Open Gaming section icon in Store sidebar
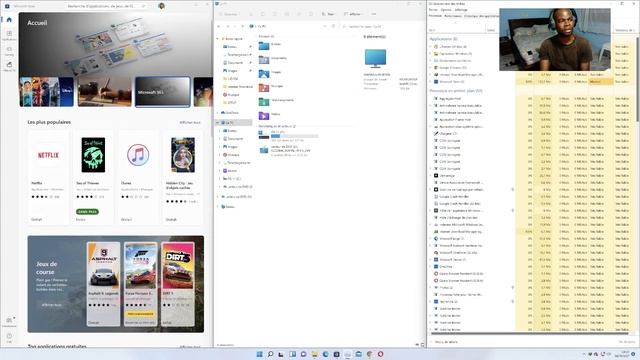 [x=9, y=51]
